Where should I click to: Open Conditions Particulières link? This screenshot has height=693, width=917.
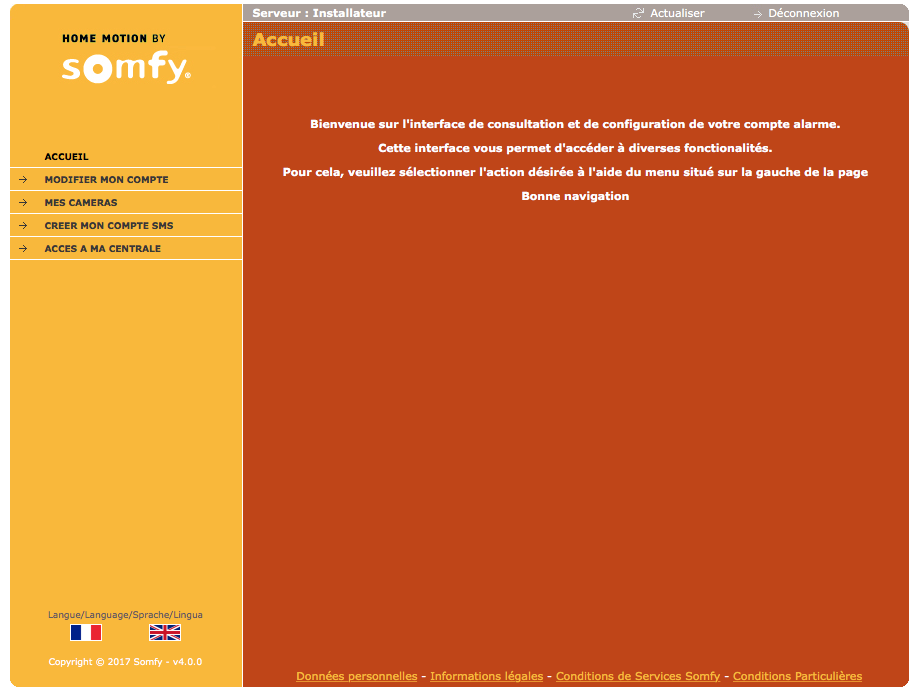pos(798,676)
